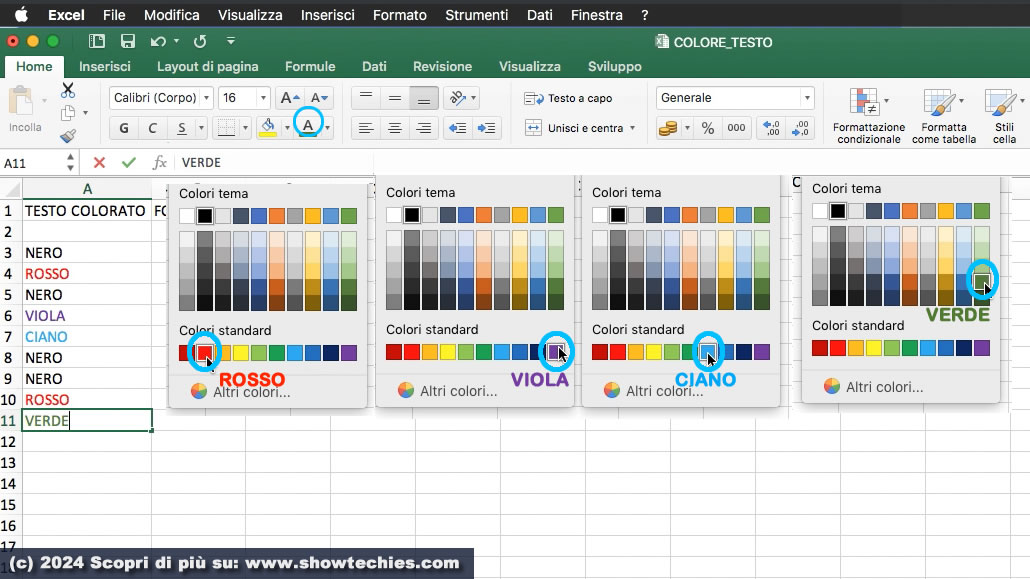The width and height of the screenshot is (1030, 579).
Task: Decrease font size with the small A icon
Action: coord(319,98)
